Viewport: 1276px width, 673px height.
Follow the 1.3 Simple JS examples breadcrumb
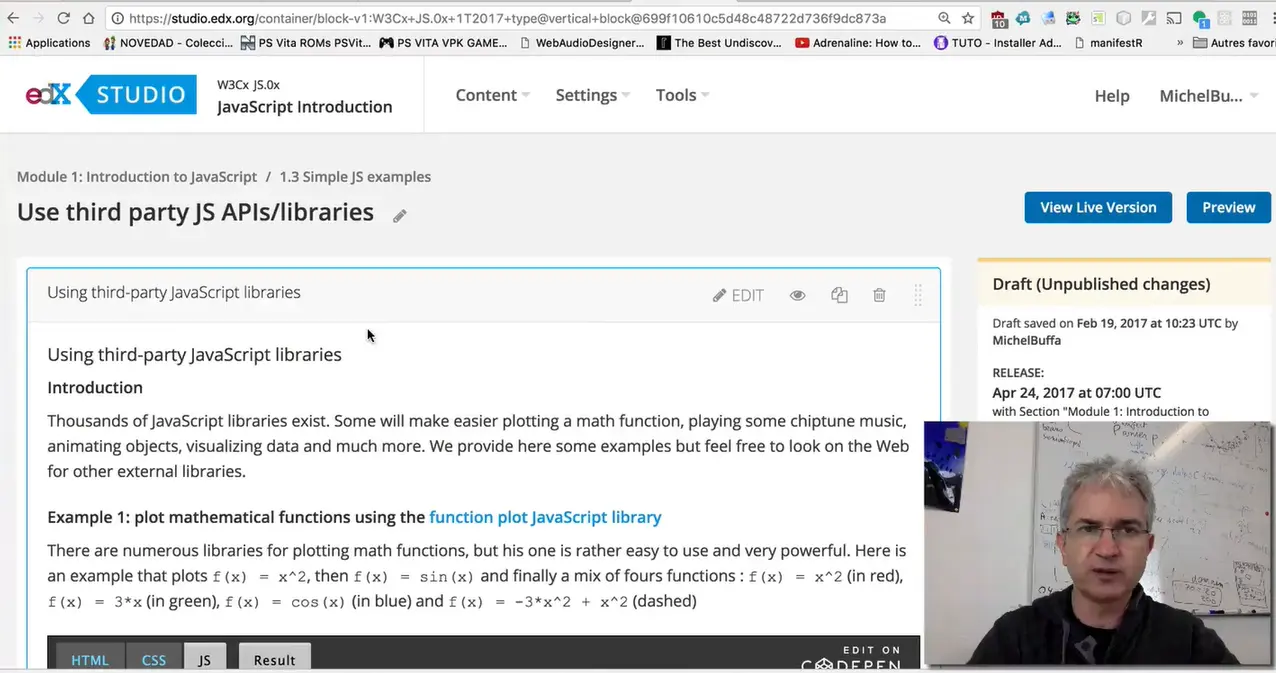(x=355, y=177)
